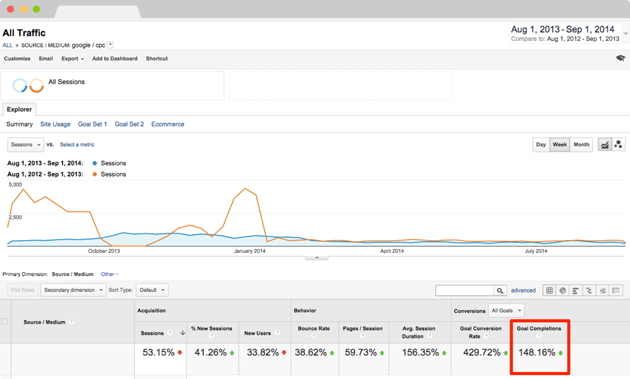The height and width of the screenshot is (379, 630).
Task: Select the pie chart percentage view icon
Action: (x=562, y=290)
